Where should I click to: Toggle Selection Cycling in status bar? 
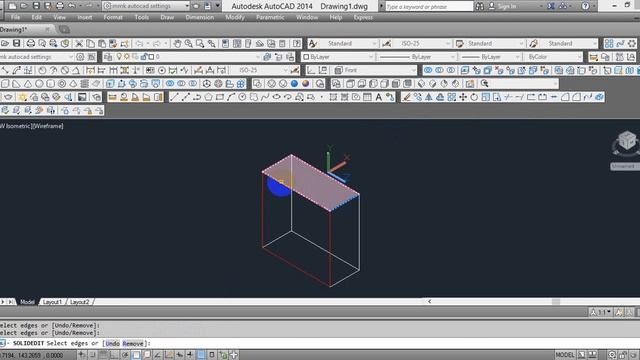click(x=223, y=355)
